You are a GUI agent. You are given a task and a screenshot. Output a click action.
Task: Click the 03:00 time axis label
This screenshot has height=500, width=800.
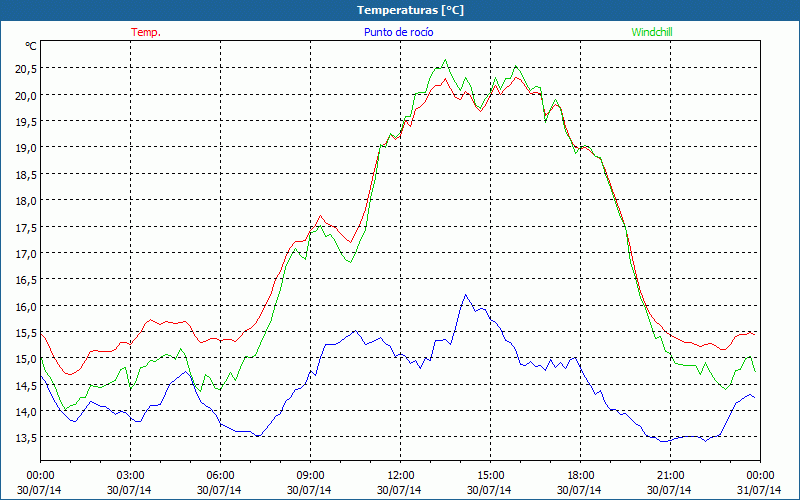[x=131, y=476]
